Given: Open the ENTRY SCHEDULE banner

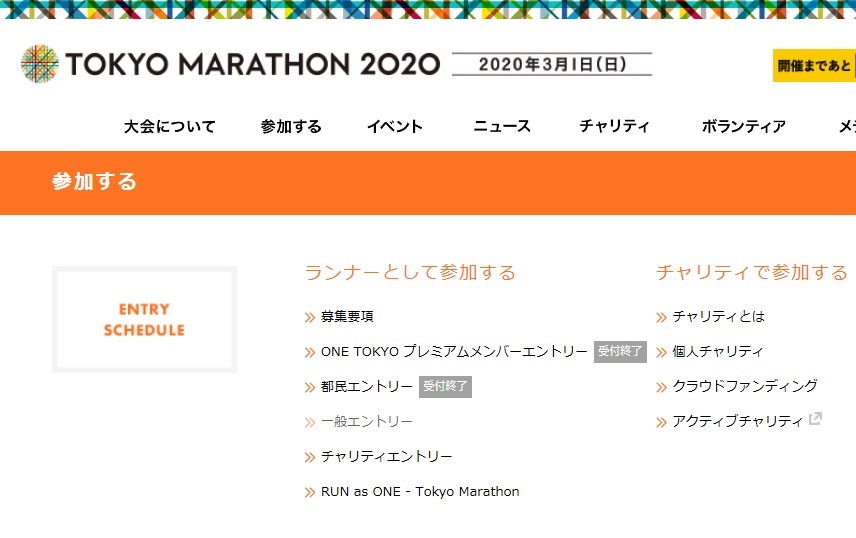Looking at the screenshot, I should point(144,320).
